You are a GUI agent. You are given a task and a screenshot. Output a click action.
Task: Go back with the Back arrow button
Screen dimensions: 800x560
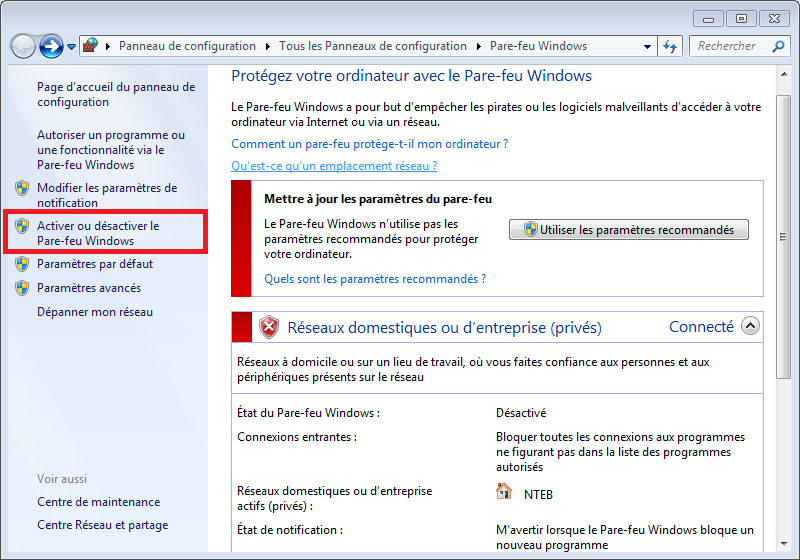pos(23,47)
